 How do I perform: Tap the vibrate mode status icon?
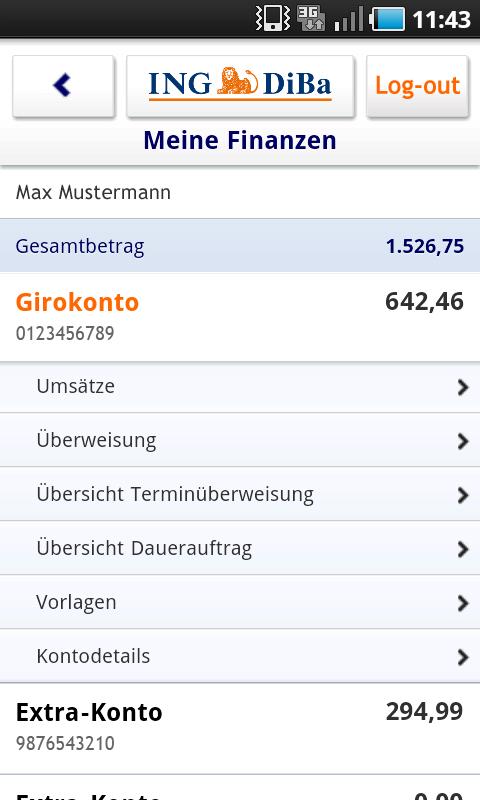coord(272,19)
